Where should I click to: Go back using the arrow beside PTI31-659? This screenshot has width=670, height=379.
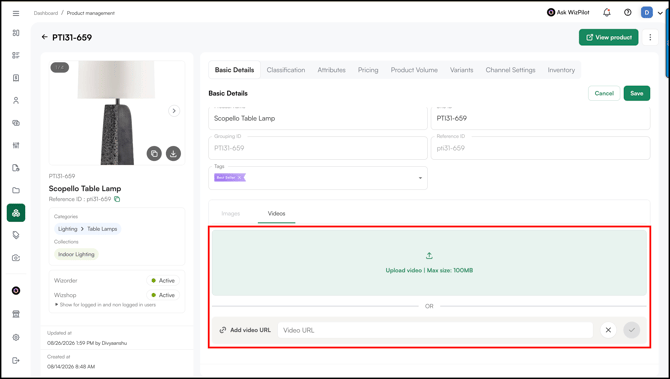pyautogui.click(x=44, y=37)
